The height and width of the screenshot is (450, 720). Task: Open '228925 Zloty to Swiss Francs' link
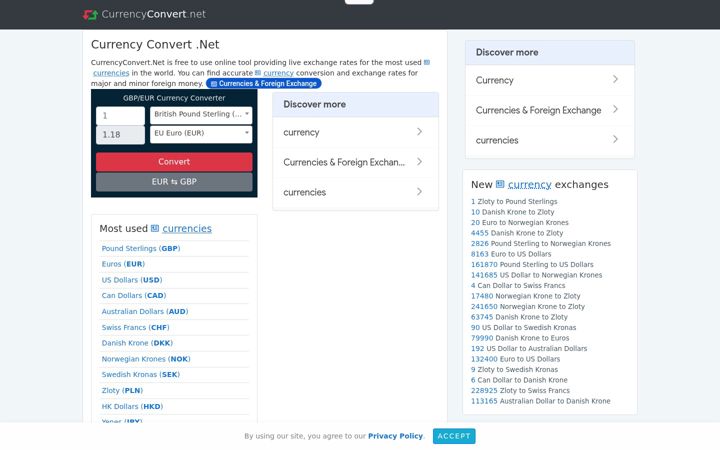coord(520,391)
